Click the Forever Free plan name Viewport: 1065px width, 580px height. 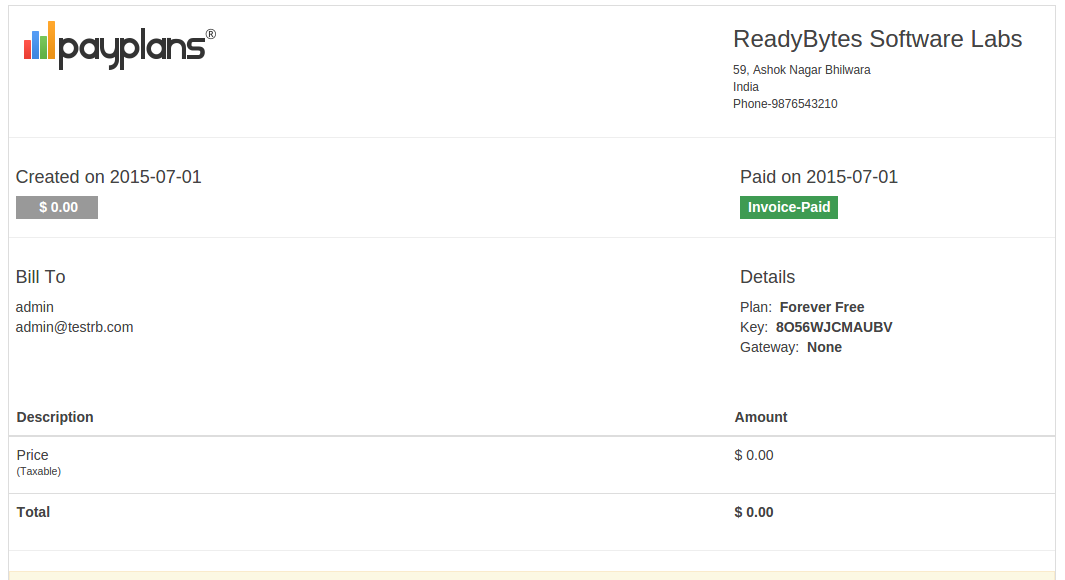click(x=822, y=307)
